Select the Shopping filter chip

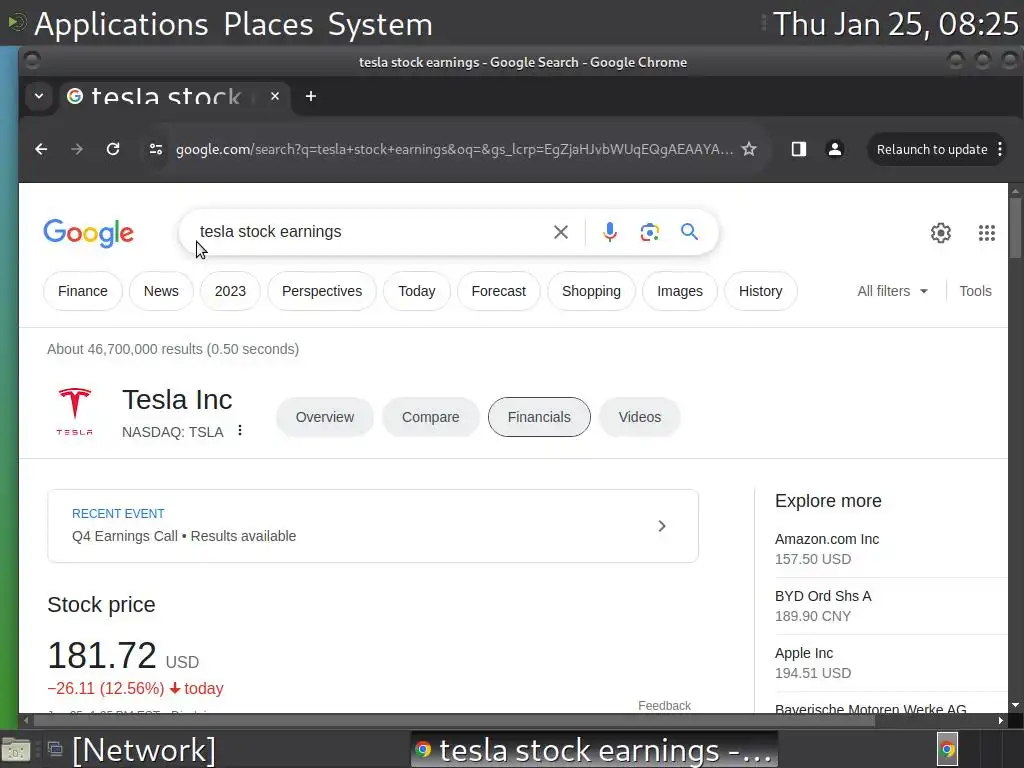592,291
